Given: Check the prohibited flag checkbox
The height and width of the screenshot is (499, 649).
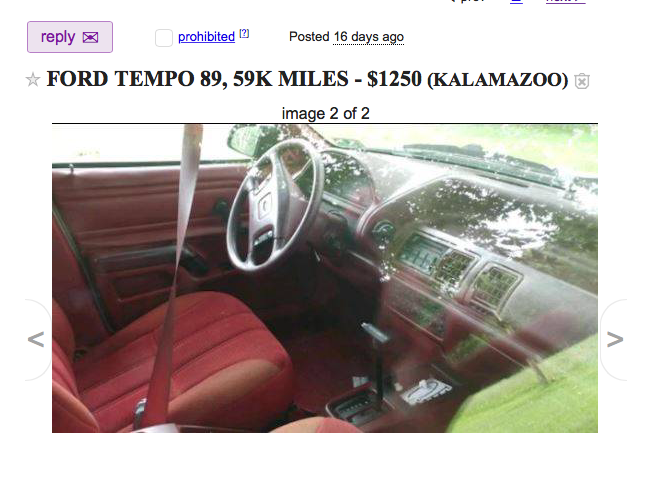Looking at the screenshot, I should coord(163,38).
